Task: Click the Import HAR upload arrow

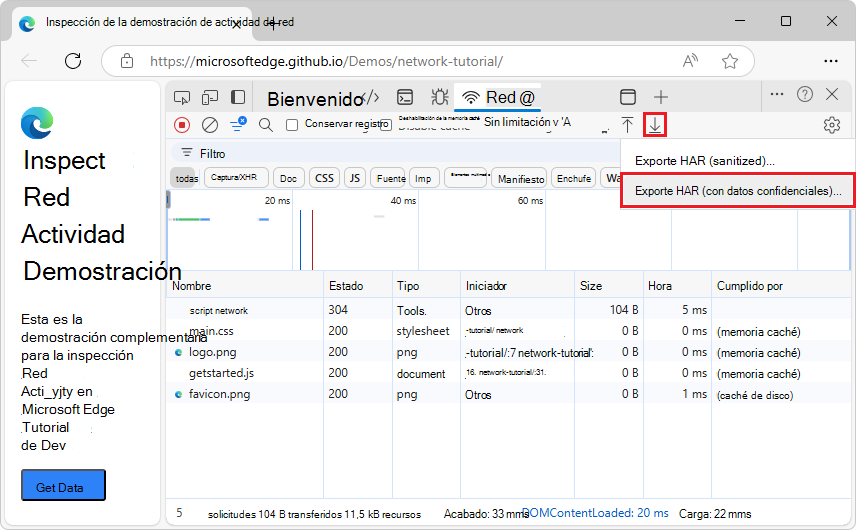Action: [627, 125]
